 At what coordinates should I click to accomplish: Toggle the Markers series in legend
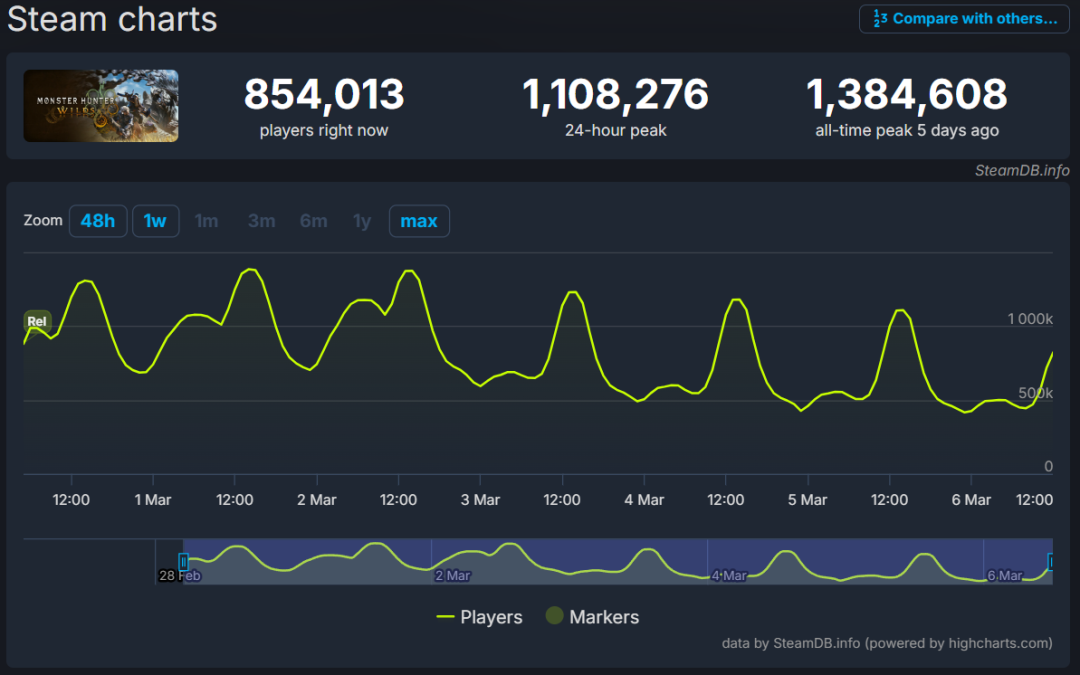(592, 617)
